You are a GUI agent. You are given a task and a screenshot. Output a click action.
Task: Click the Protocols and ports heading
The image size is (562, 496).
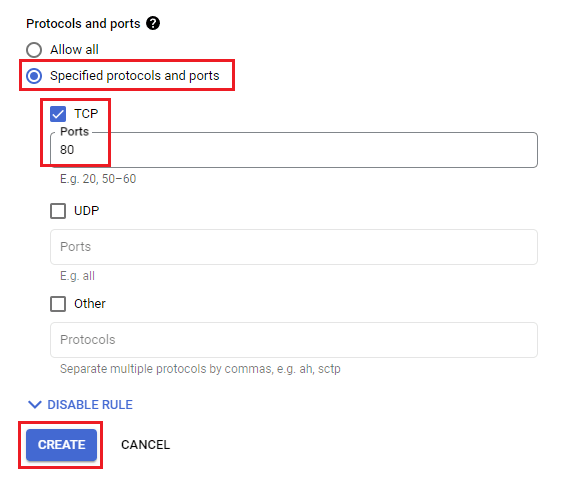point(83,24)
